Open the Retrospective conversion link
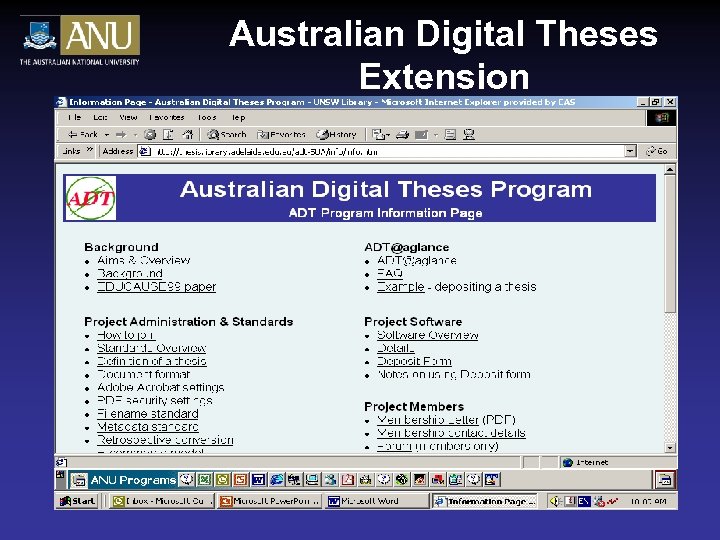 click(x=165, y=440)
